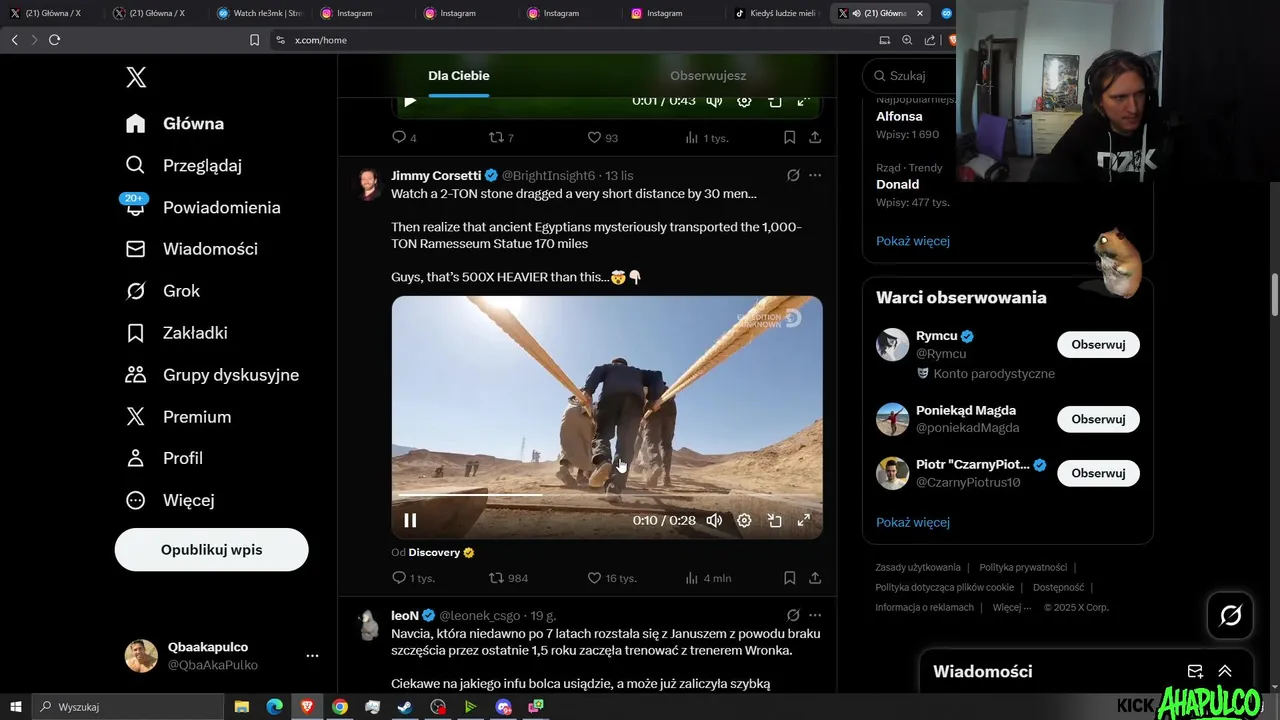Image resolution: width=1280 pixels, height=720 pixels.
Task: Open Steam from the taskbar
Action: pyautogui.click(x=405, y=707)
